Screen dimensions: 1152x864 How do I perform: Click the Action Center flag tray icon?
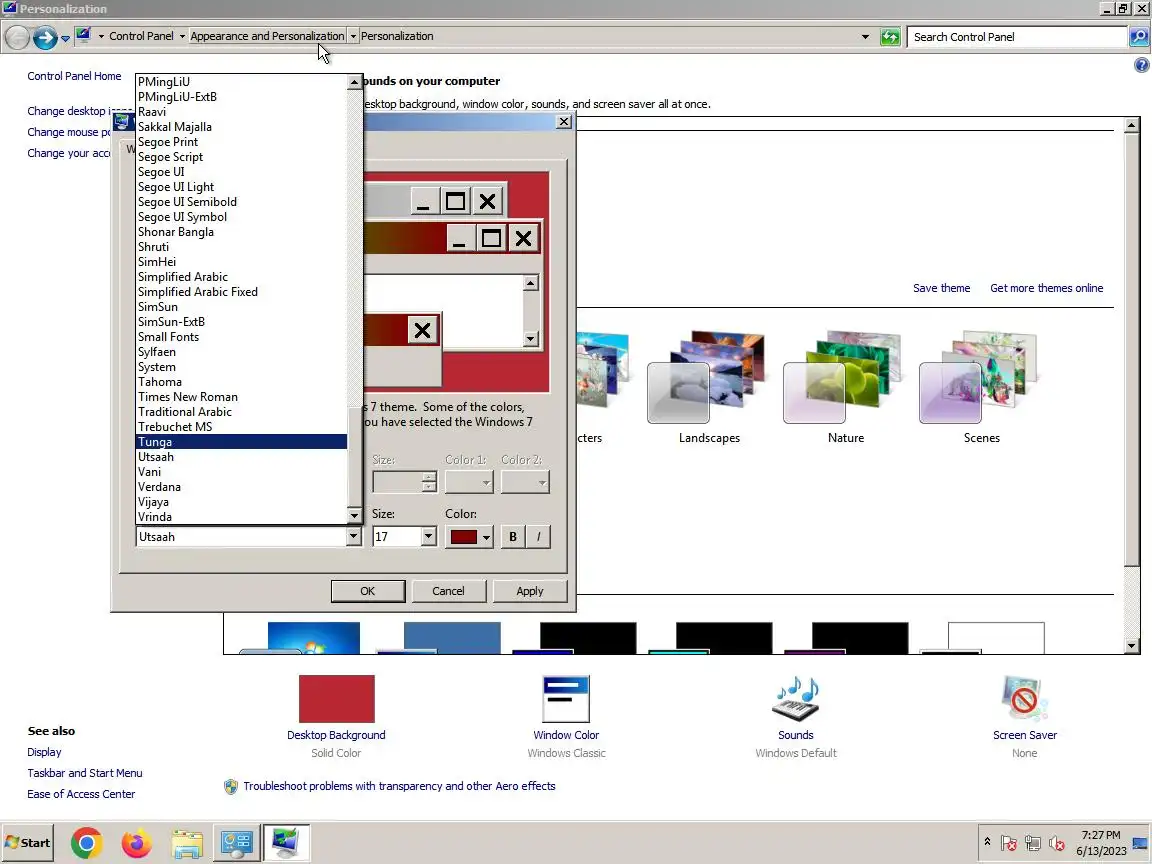pos(1009,843)
